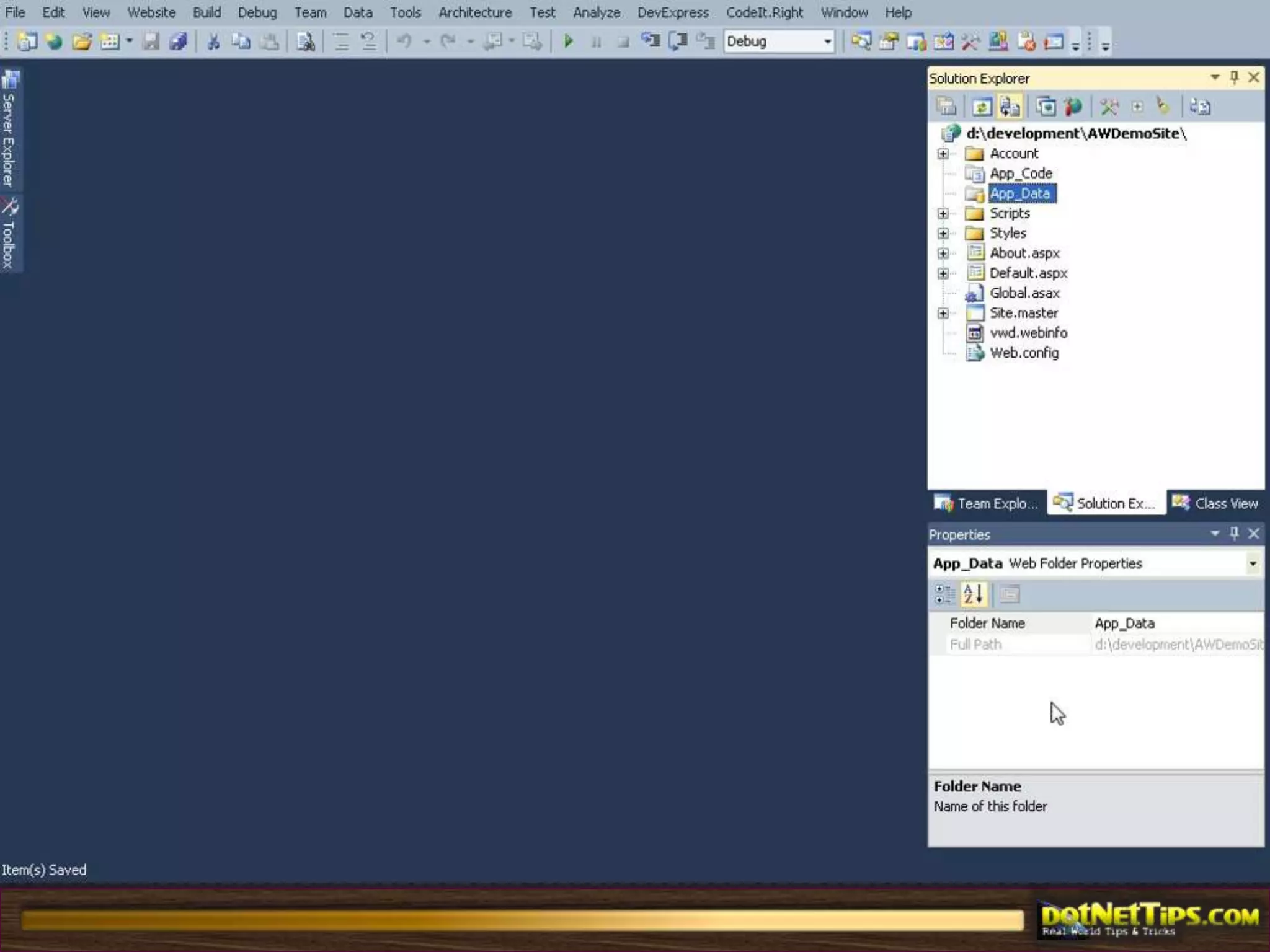Click the Open File folder icon

pos(81,42)
